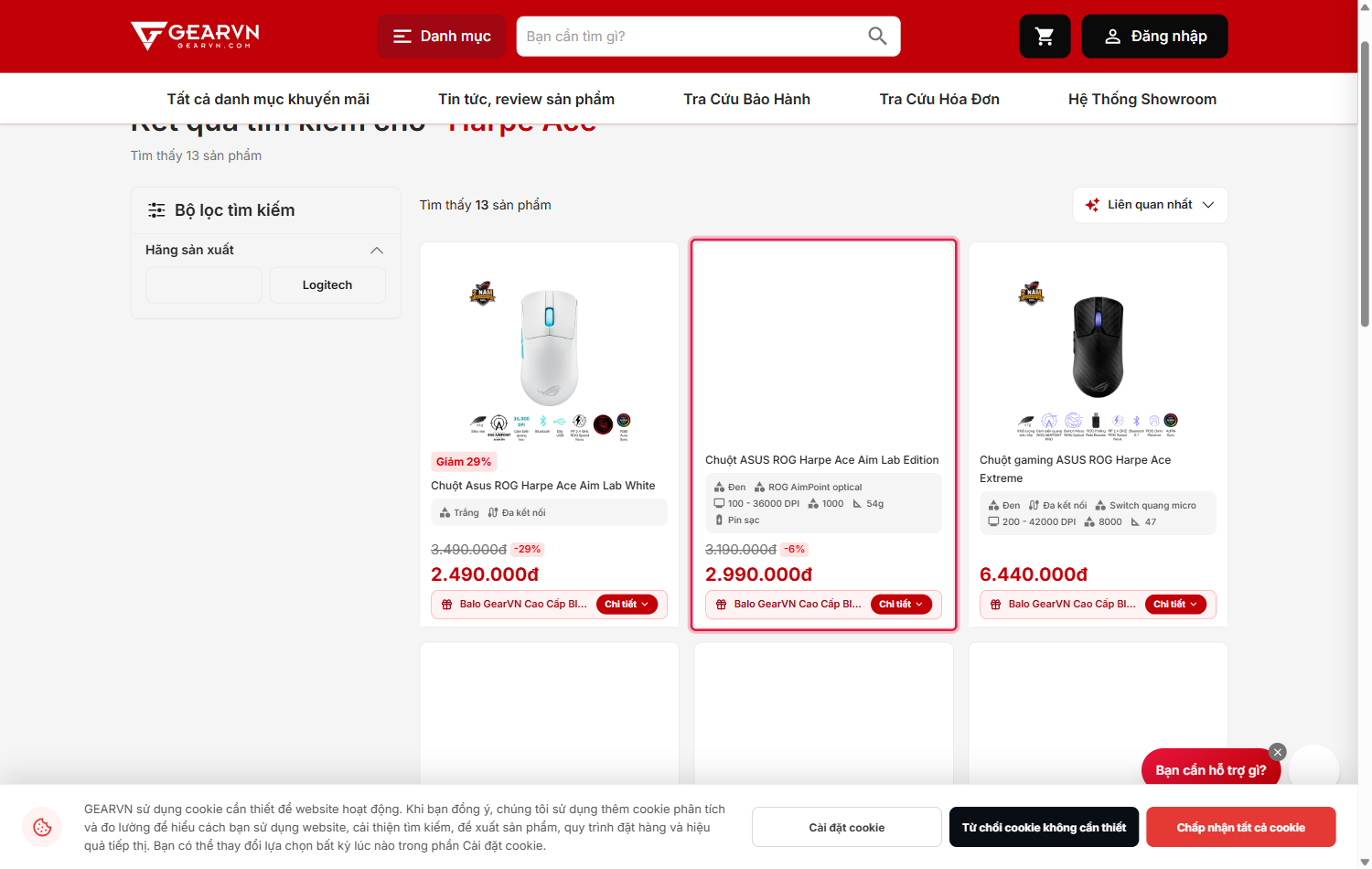Select the Logitech brand filter
1372x869 pixels.
tap(327, 285)
